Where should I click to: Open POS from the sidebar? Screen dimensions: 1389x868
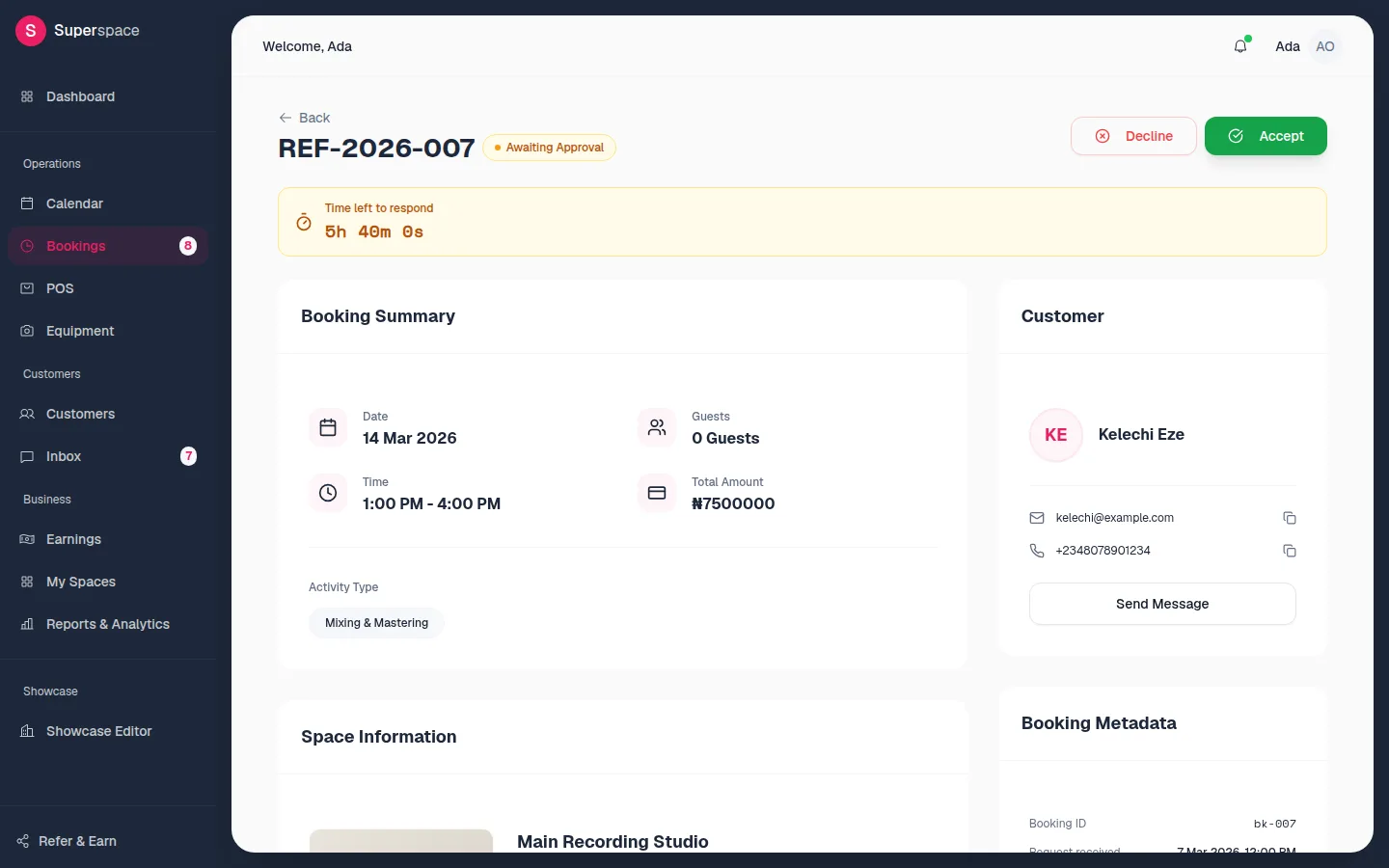coord(108,288)
